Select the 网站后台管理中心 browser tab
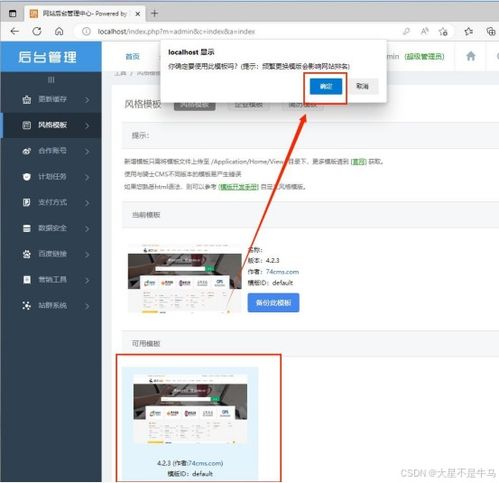The height and width of the screenshot is (483, 499). pyautogui.click(x=85, y=14)
